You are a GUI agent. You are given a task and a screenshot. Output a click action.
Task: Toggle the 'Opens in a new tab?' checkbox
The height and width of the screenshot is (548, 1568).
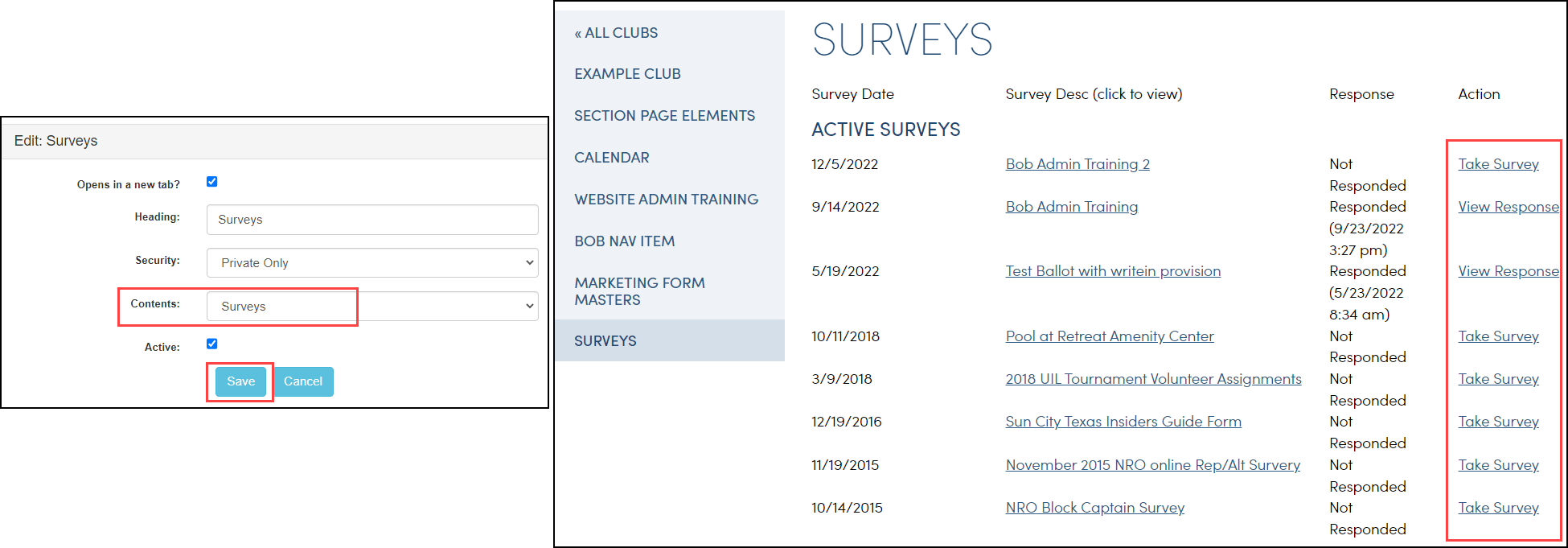[212, 182]
